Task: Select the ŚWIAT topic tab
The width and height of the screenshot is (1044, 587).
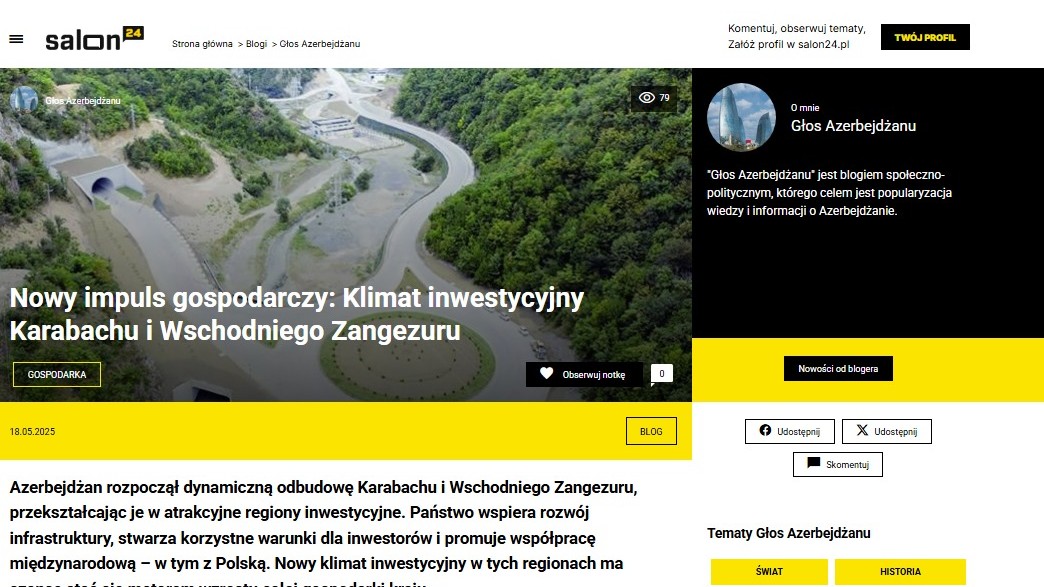Action: (x=769, y=572)
